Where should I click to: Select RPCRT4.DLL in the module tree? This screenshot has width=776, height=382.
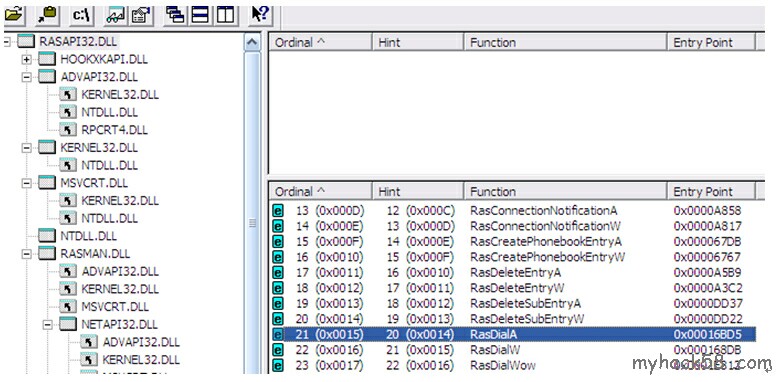(114, 130)
